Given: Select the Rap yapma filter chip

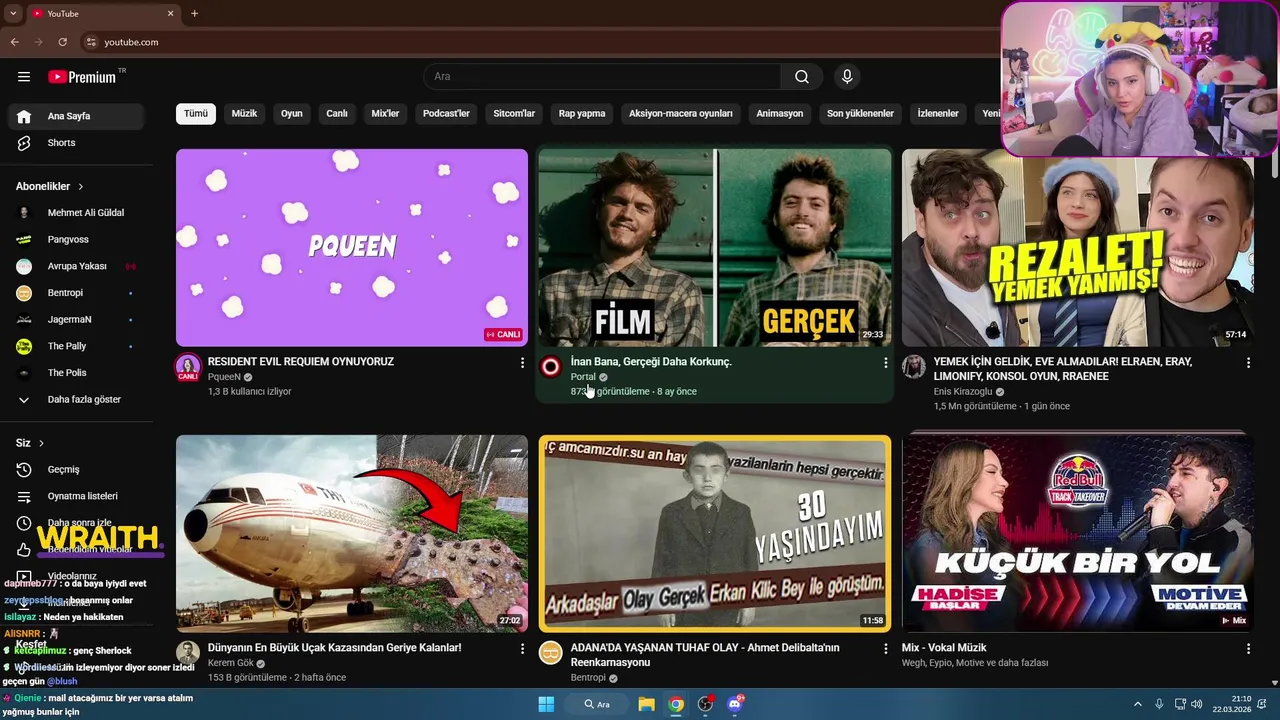Looking at the screenshot, I should (x=582, y=113).
